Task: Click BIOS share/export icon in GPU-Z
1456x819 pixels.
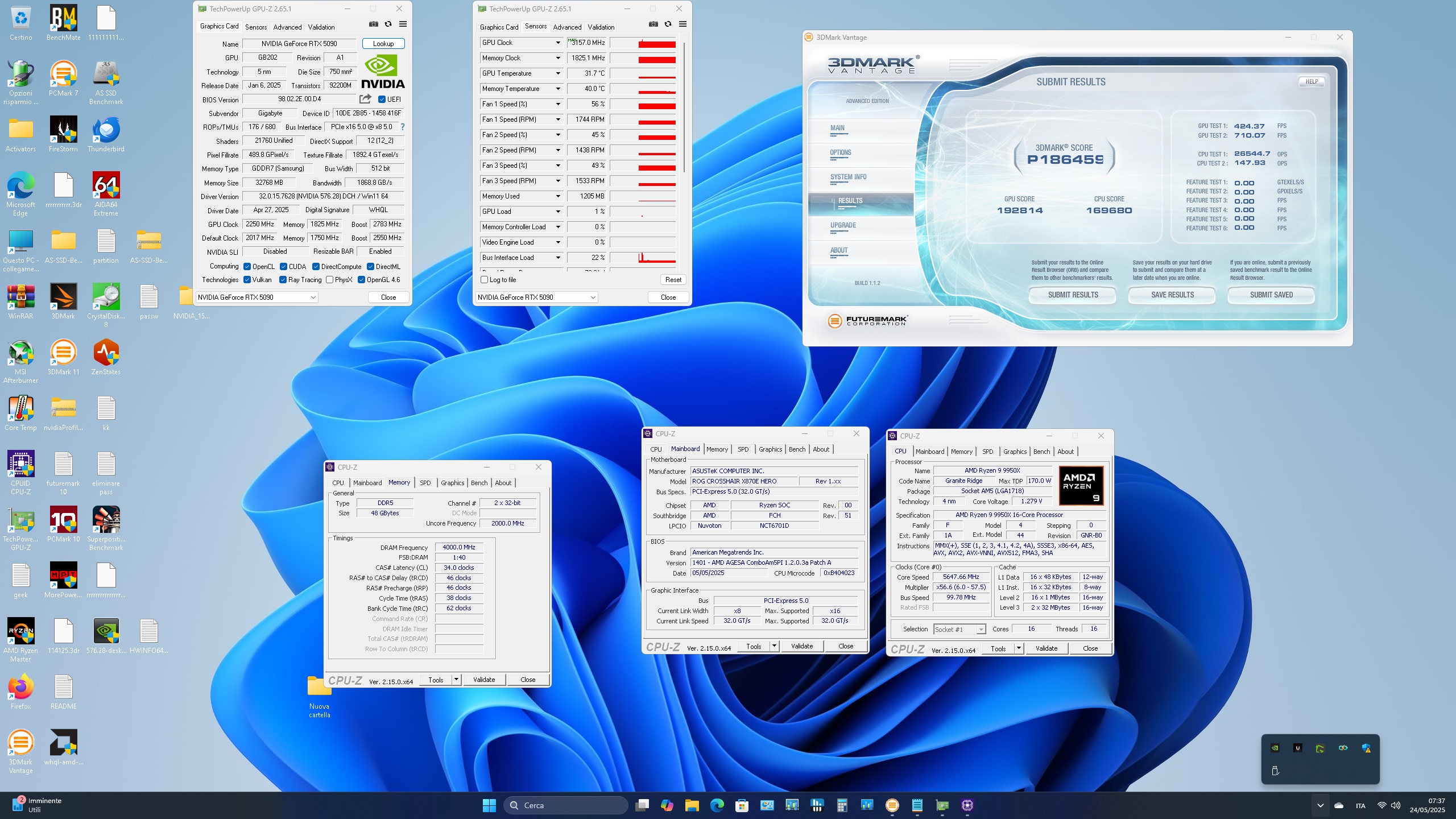Action: click(365, 99)
